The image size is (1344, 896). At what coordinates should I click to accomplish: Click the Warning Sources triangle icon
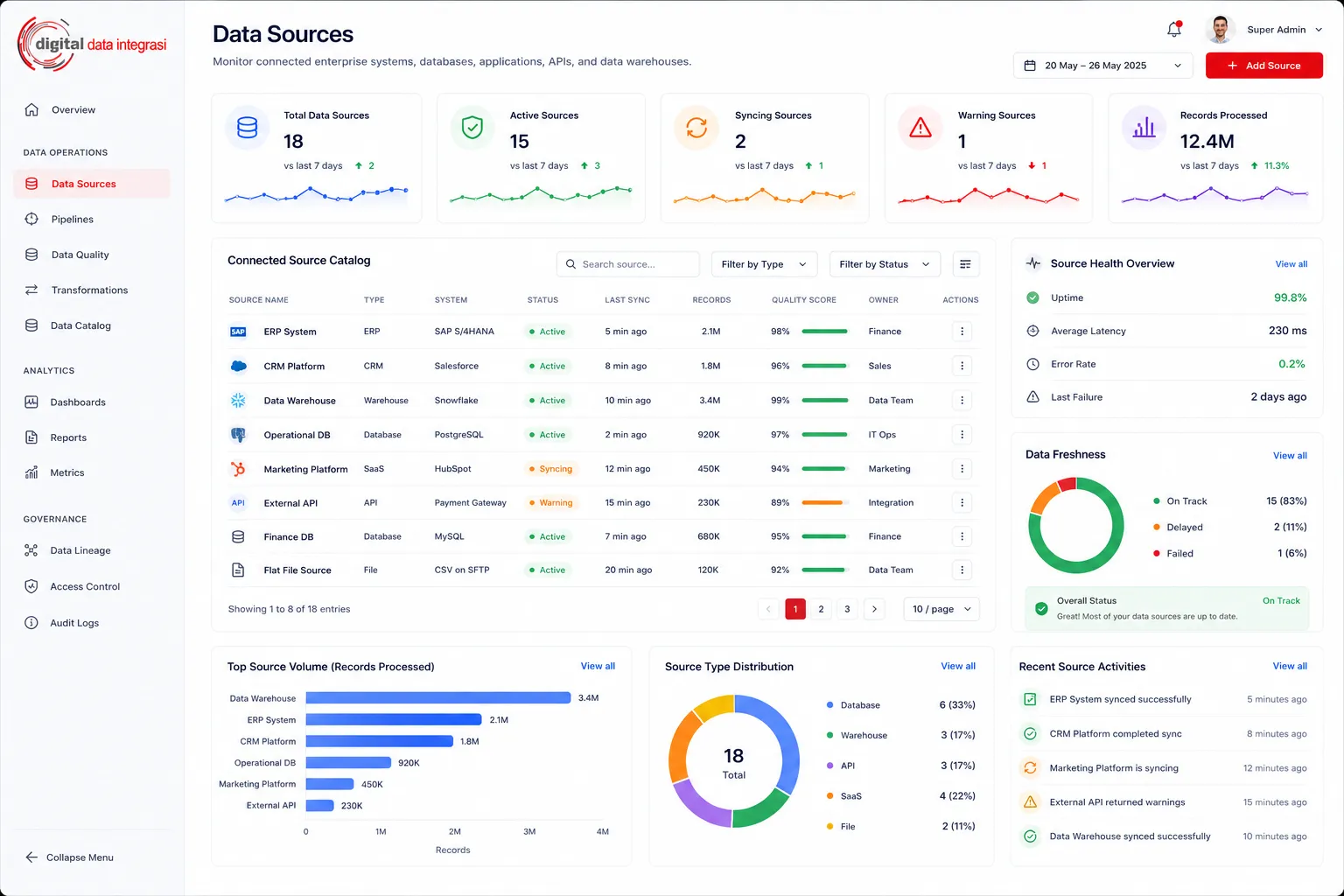pyautogui.click(x=920, y=128)
